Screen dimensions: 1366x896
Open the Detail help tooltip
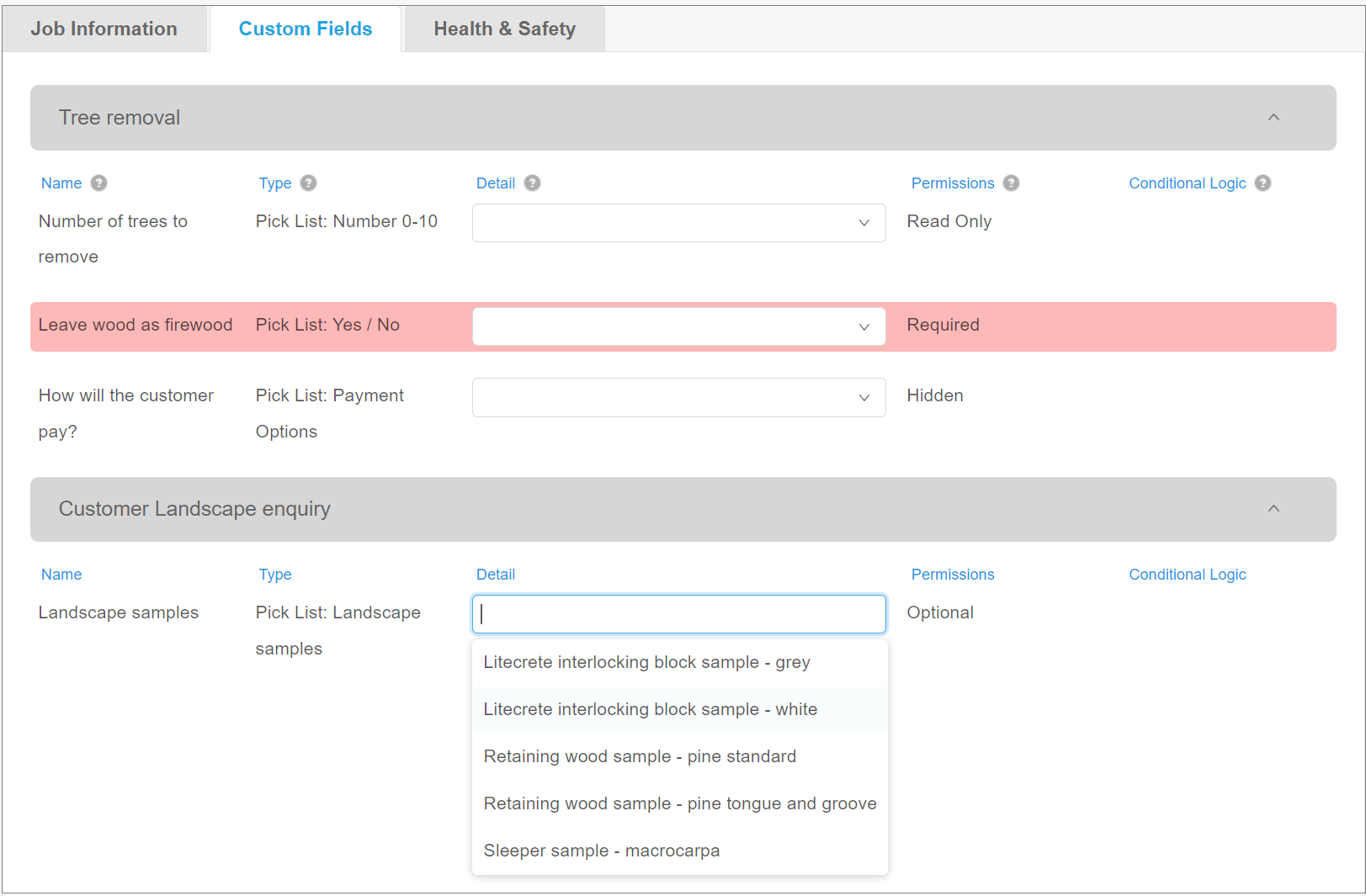(x=531, y=183)
